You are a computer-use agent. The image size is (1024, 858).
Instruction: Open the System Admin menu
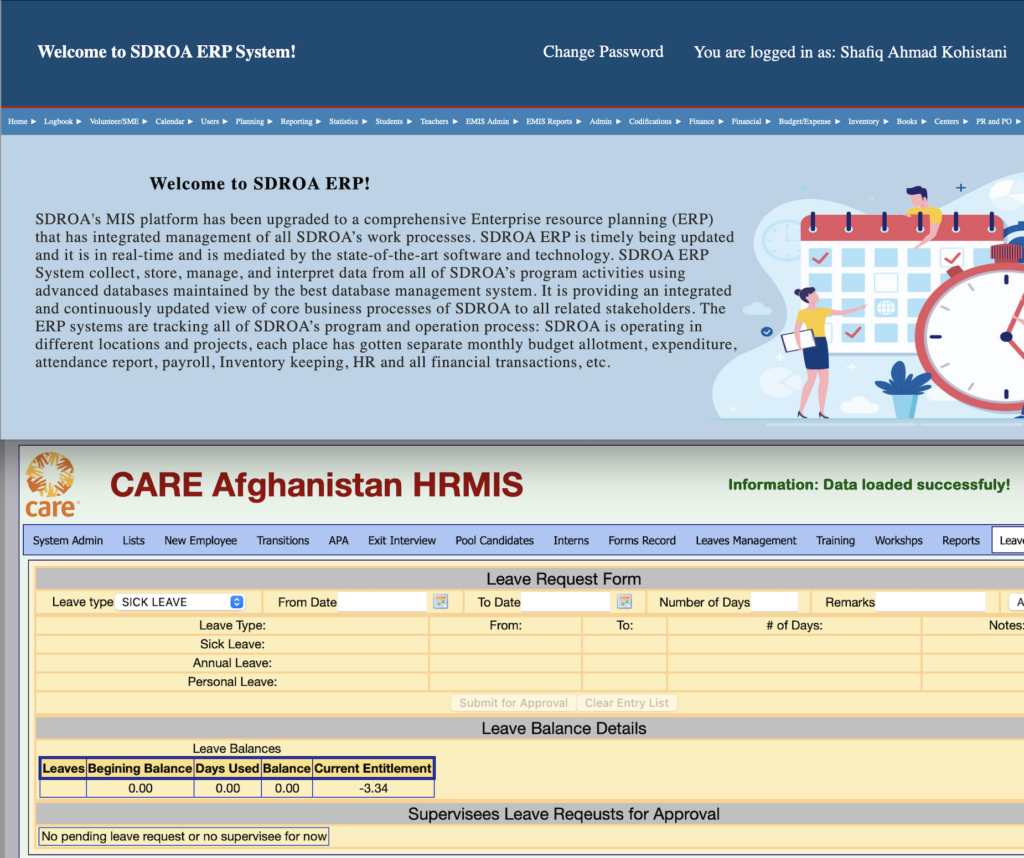68,540
